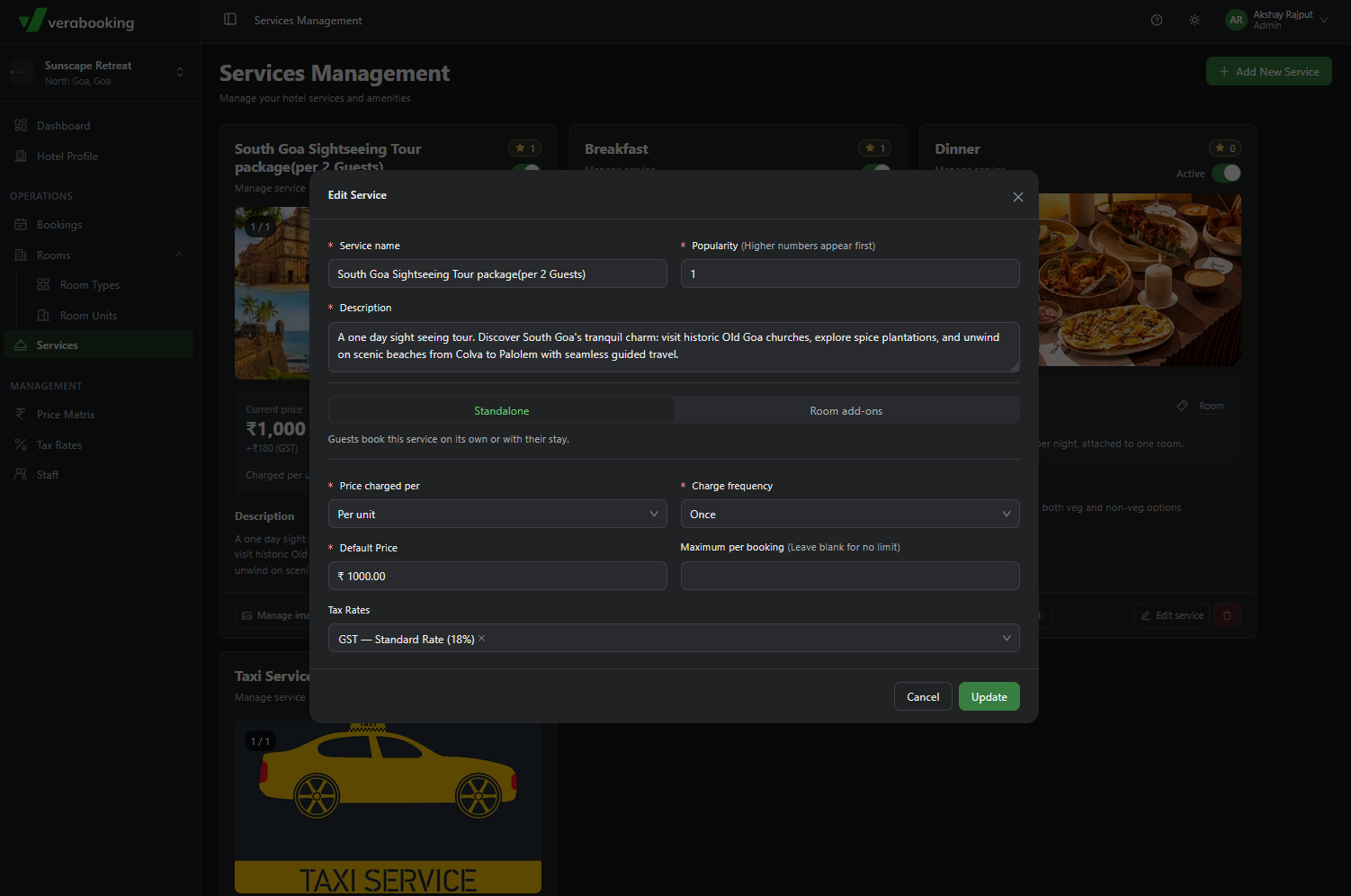Open the help question mark icon
The image size is (1351, 896).
click(x=1157, y=20)
